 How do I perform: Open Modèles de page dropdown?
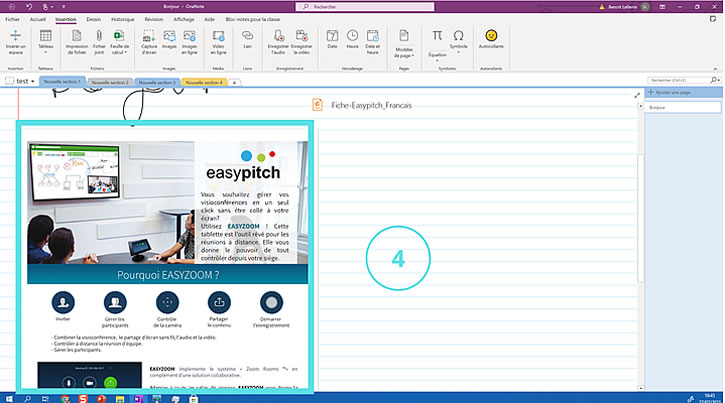tap(404, 44)
